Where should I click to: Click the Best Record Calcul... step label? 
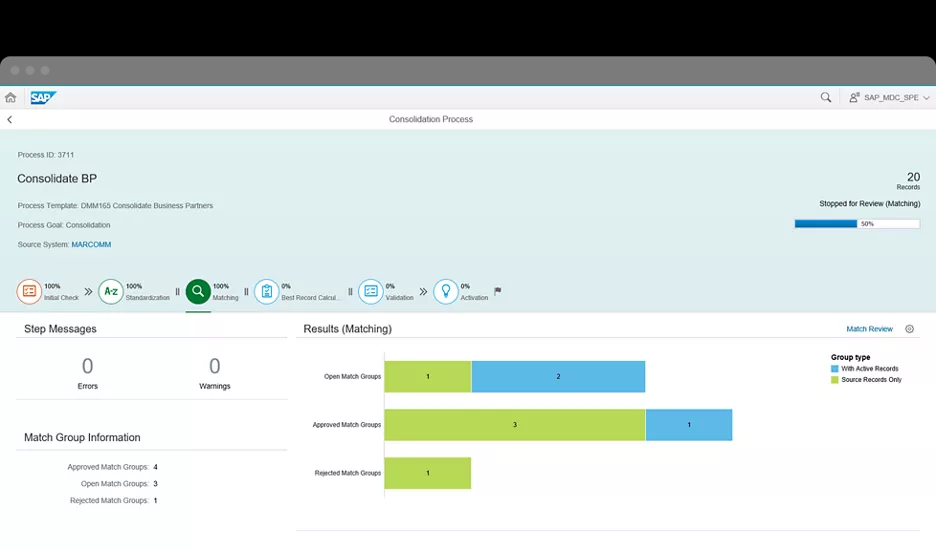(x=310, y=297)
